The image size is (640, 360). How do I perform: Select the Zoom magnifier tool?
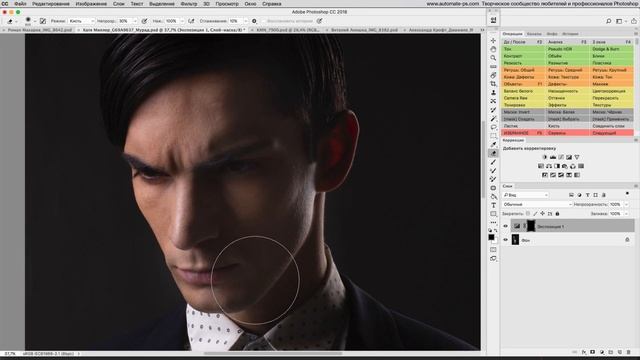point(493,58)
